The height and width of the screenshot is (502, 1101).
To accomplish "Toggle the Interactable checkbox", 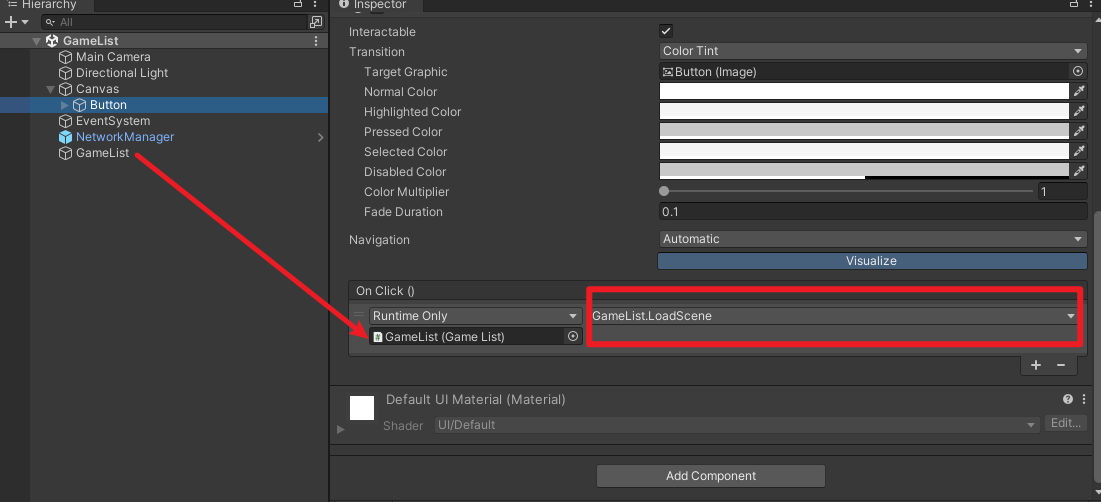I will [x=666, y=31].
